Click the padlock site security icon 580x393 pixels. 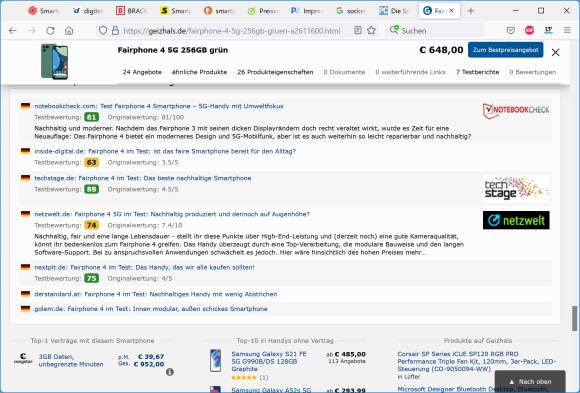[x=115, y=30]
